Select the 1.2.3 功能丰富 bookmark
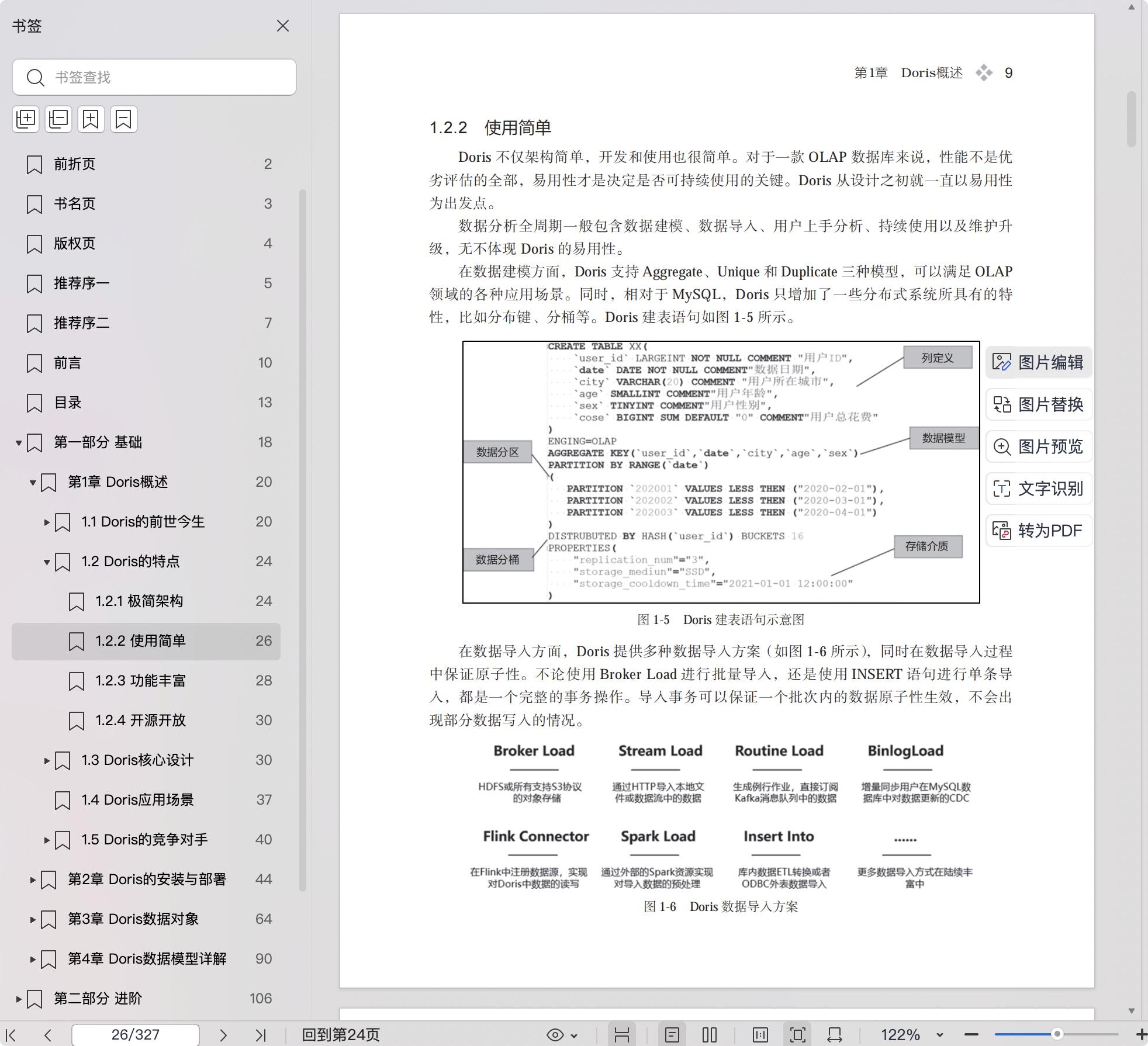 coord(146,681)
